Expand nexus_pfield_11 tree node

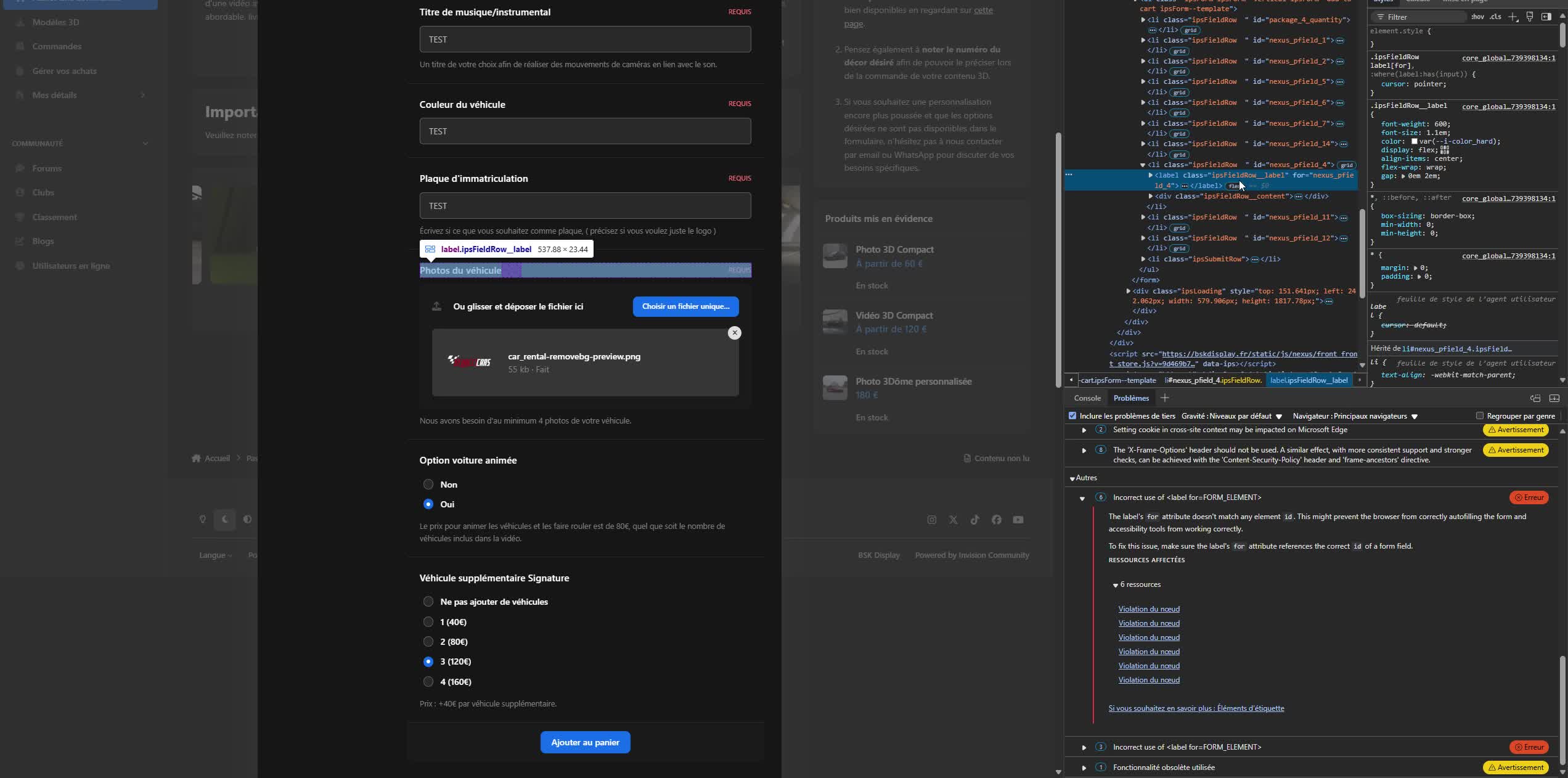1143,217
